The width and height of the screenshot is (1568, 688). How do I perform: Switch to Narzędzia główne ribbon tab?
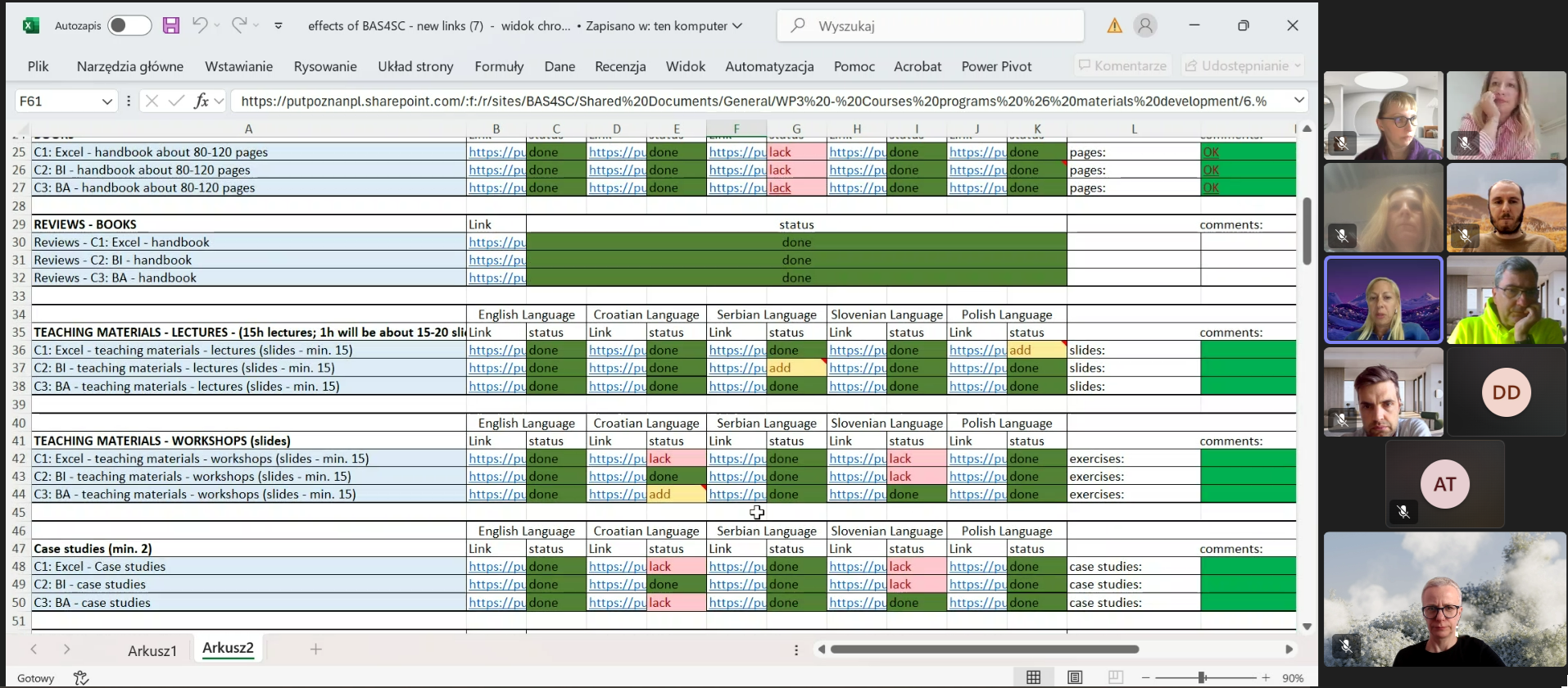pos(129,66)
